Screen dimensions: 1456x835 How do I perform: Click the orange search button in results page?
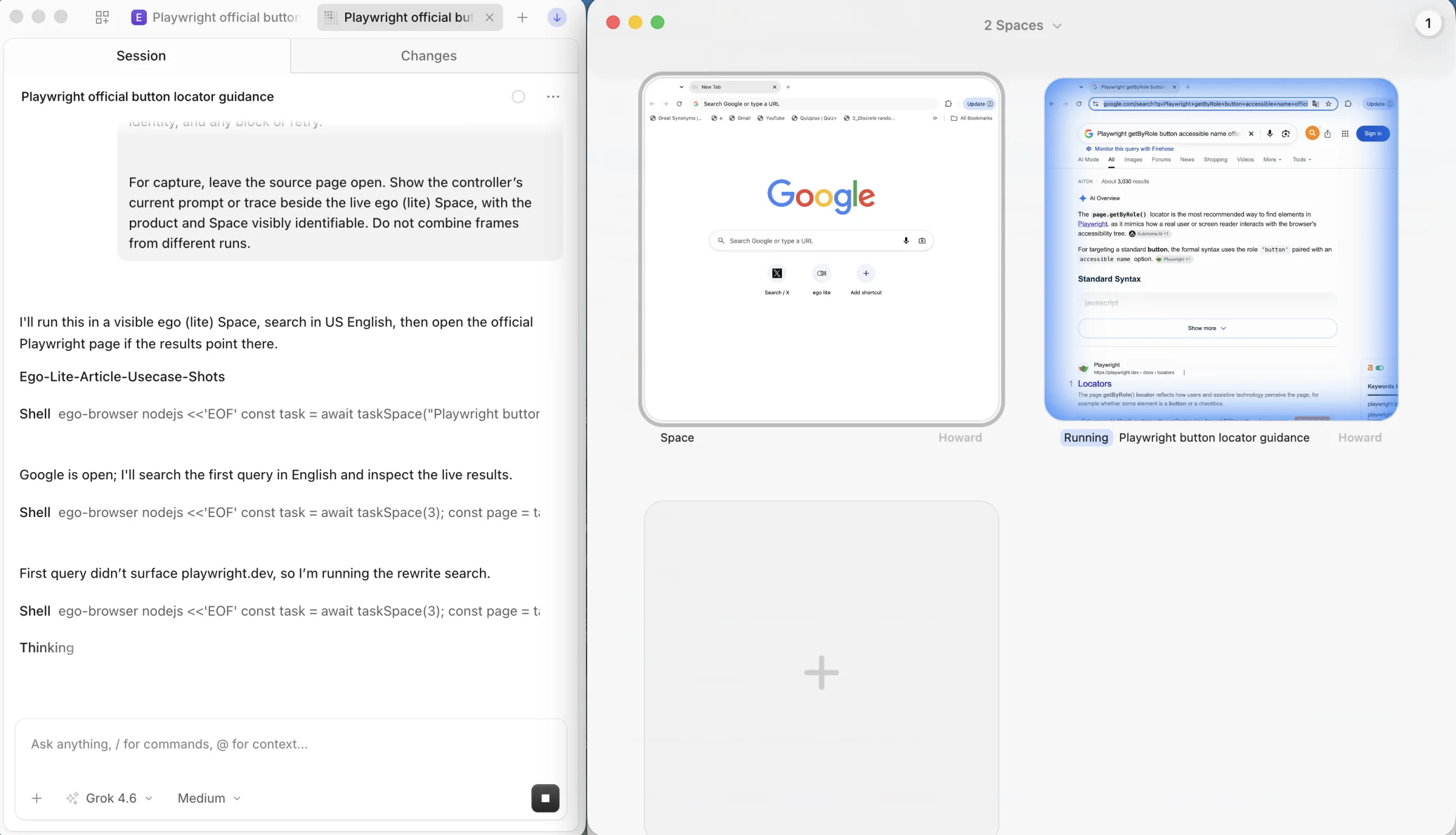[1312, 133]
